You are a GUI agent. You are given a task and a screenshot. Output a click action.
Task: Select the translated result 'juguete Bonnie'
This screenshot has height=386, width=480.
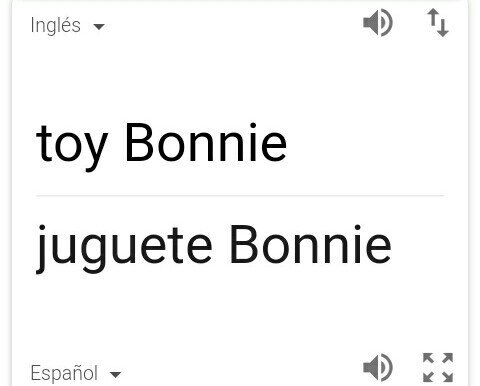[214, 247]
